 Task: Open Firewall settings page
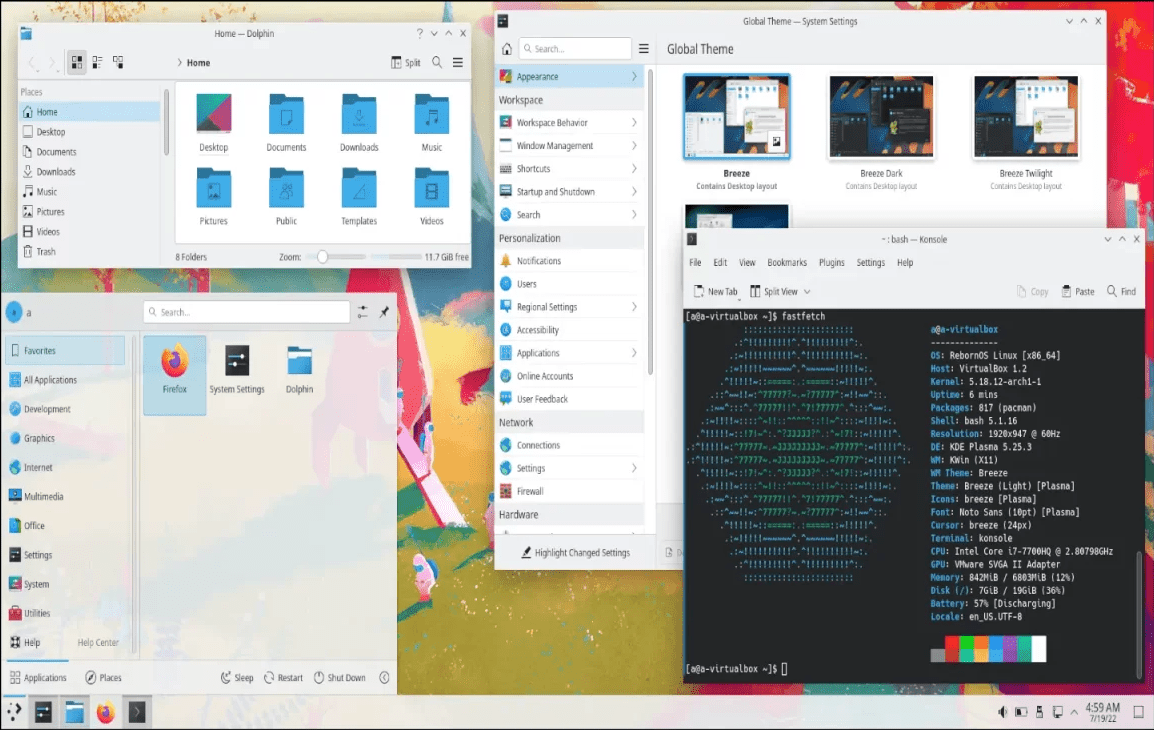(569, 491)
